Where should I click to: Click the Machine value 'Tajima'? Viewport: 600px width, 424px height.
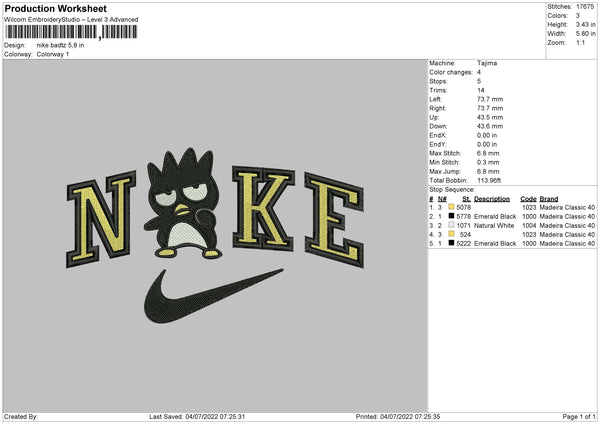[x=487, y=63]
